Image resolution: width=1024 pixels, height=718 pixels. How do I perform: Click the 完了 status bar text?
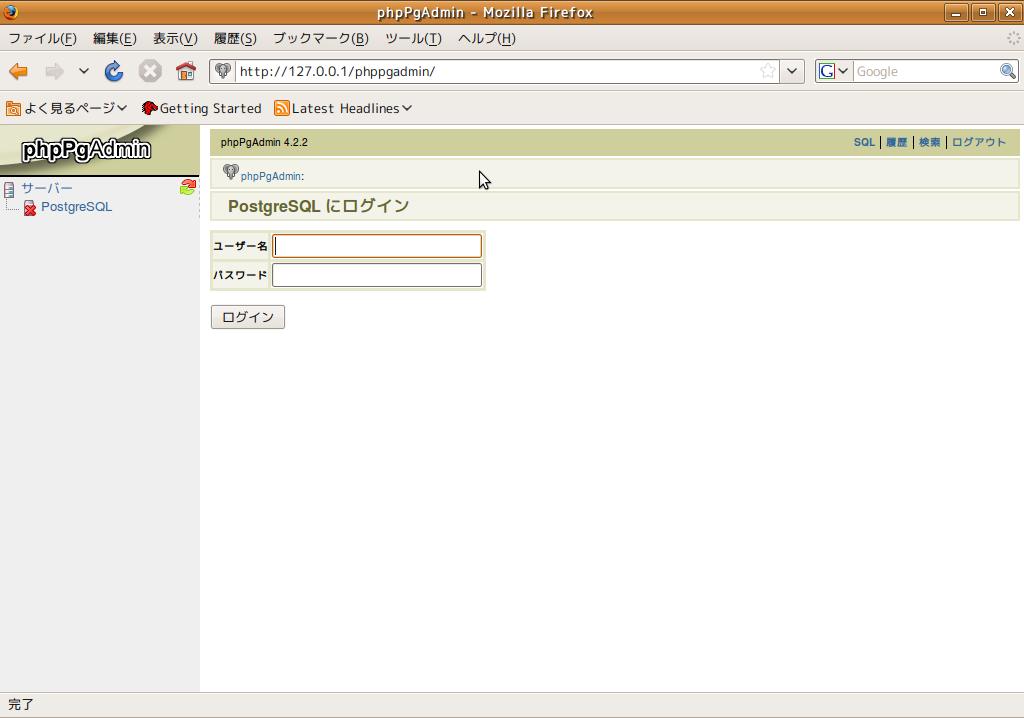[x=21, y=704]
